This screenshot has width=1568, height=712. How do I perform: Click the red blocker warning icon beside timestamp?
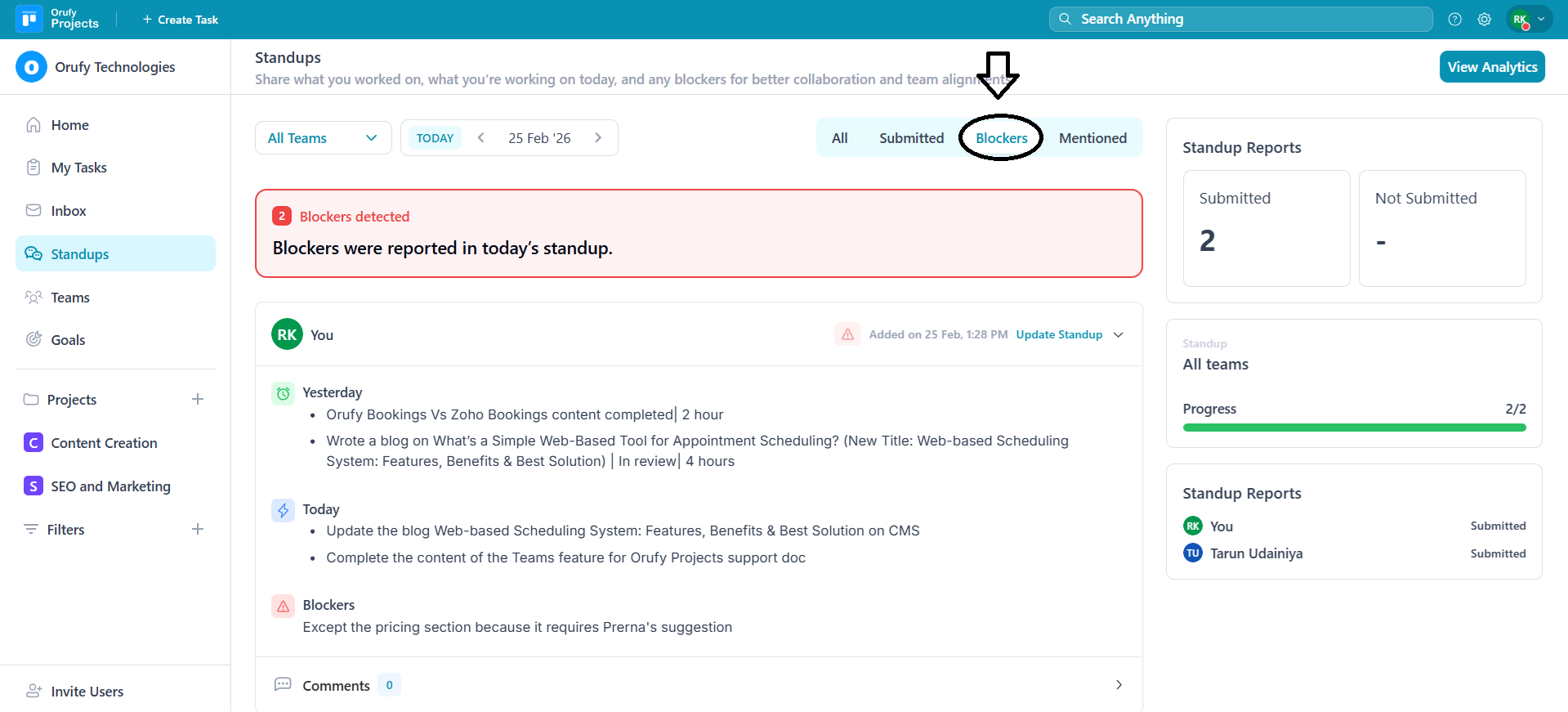(x=847, y=334)
